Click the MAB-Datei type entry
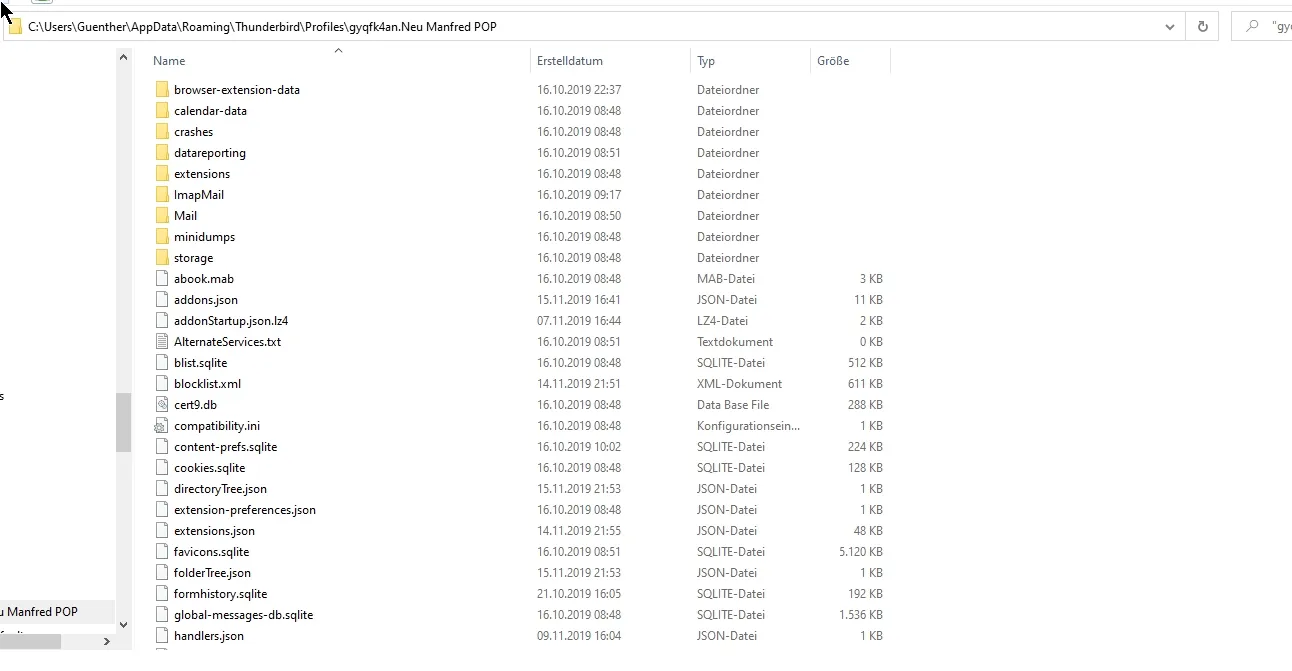The height and width of the screenshot is (671, 1292). [x=726, y=279]
